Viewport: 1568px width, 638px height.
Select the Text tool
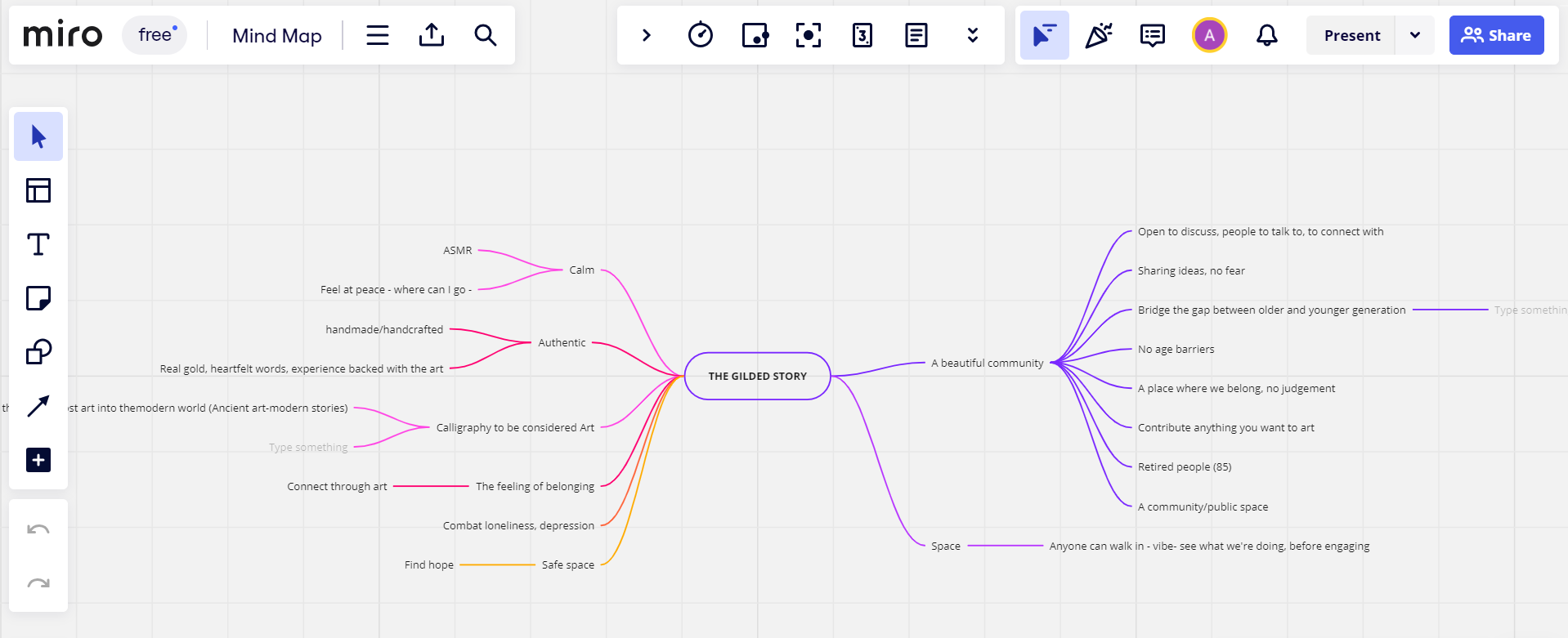pyautogui.click(x=38, y=244)
